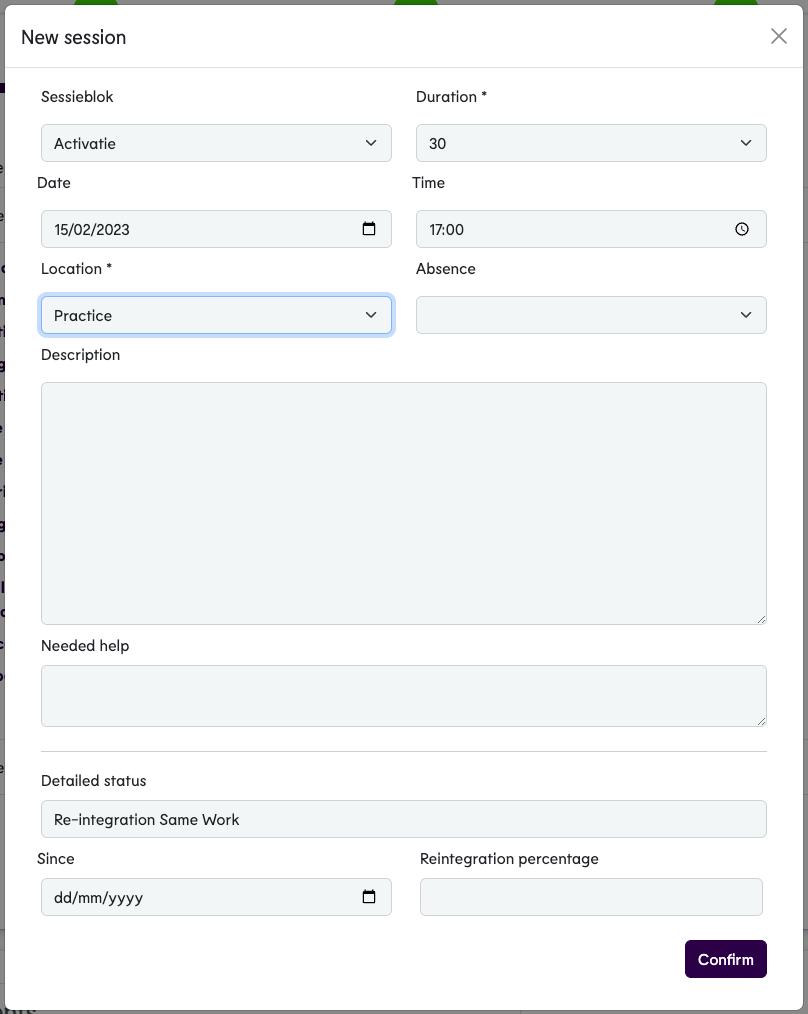Image resolution: width=808 pixels, height=1014 pixels.
Task: Expand the Sessieblok dropdown chevron
Action: tap(371, 143)
